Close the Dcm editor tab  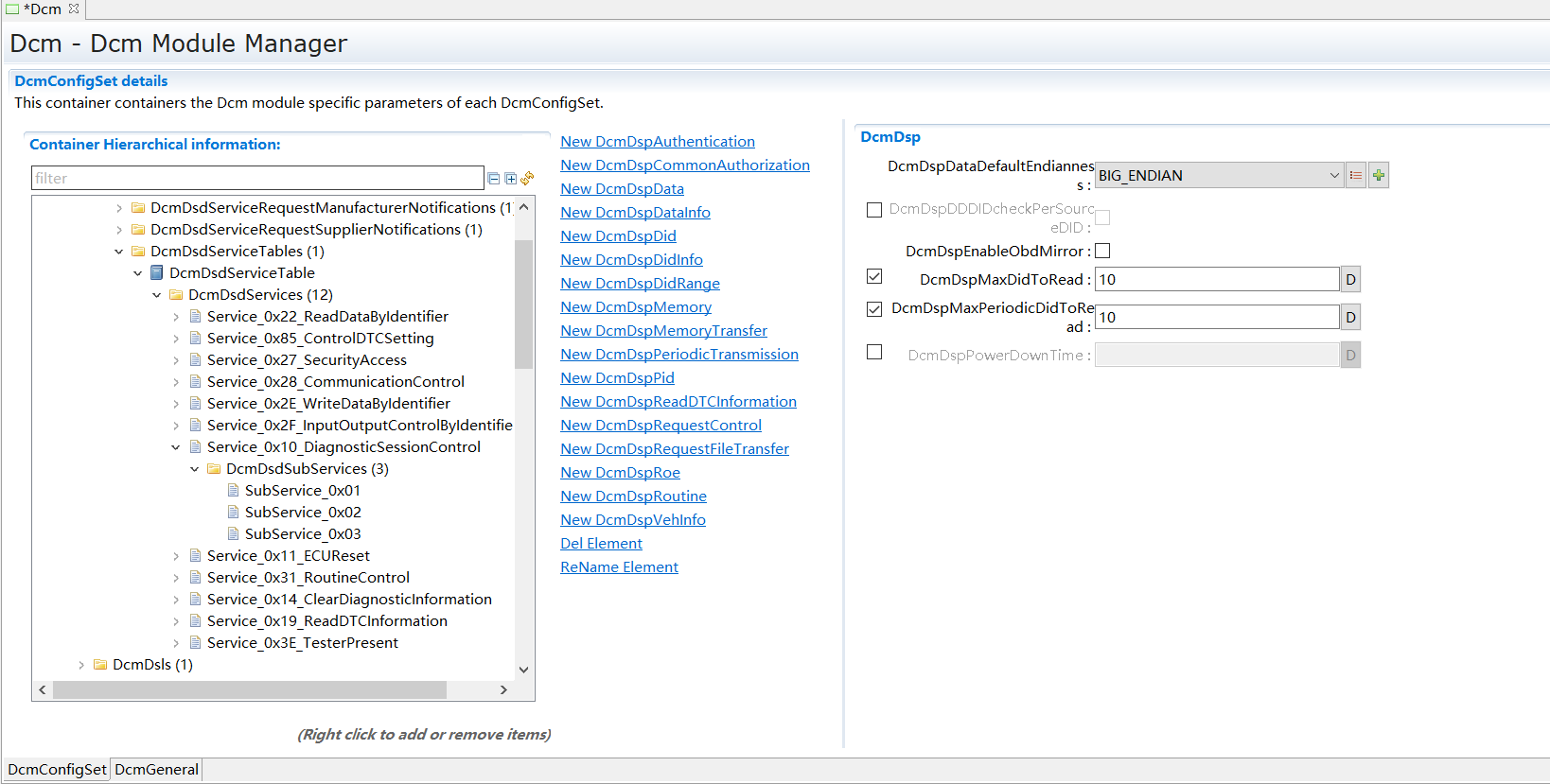tap(74, 9)
